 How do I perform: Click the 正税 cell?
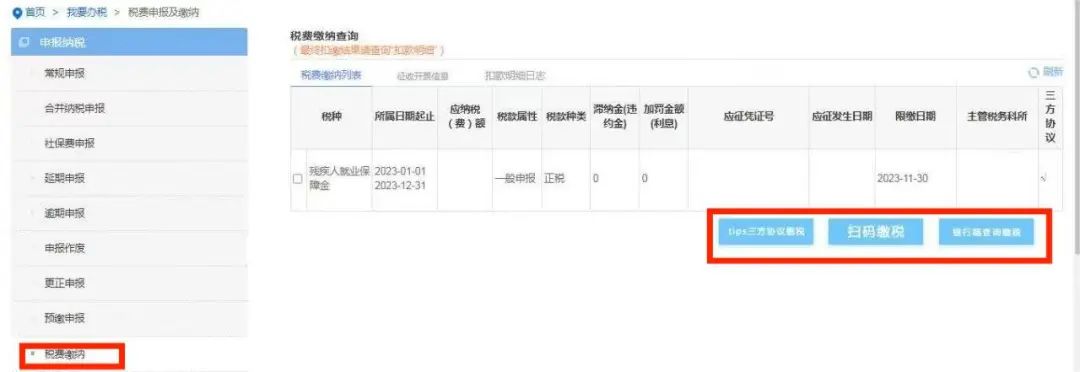[565, 180]
